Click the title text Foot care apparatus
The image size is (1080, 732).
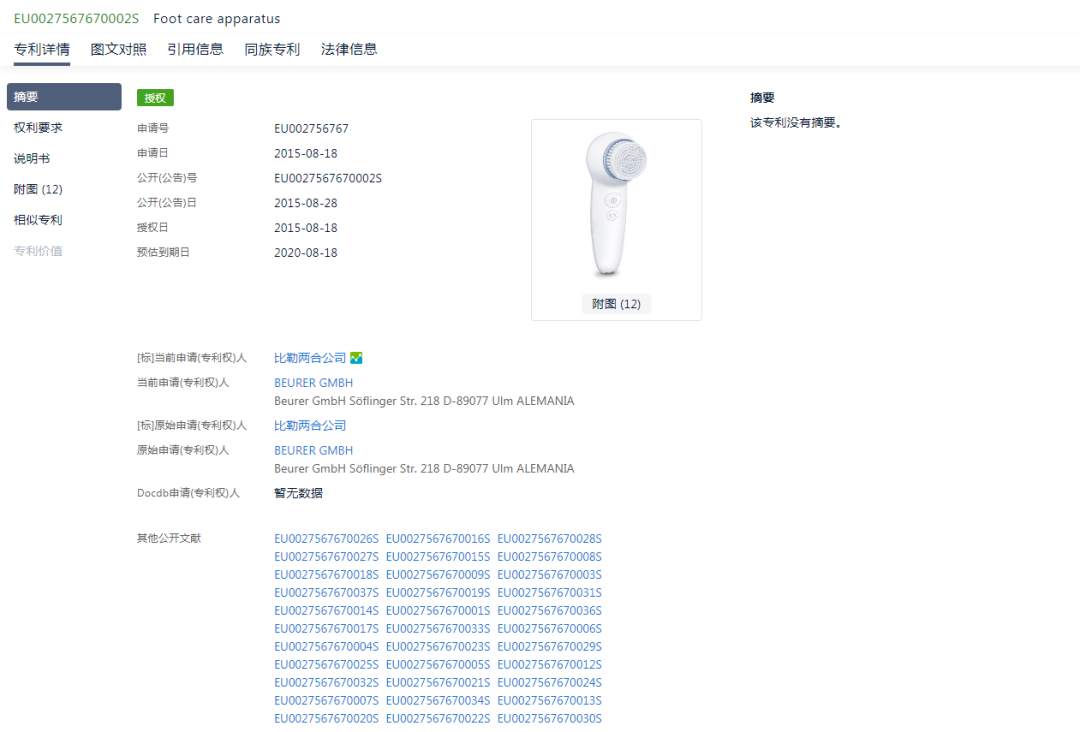(x=217, y=19)
